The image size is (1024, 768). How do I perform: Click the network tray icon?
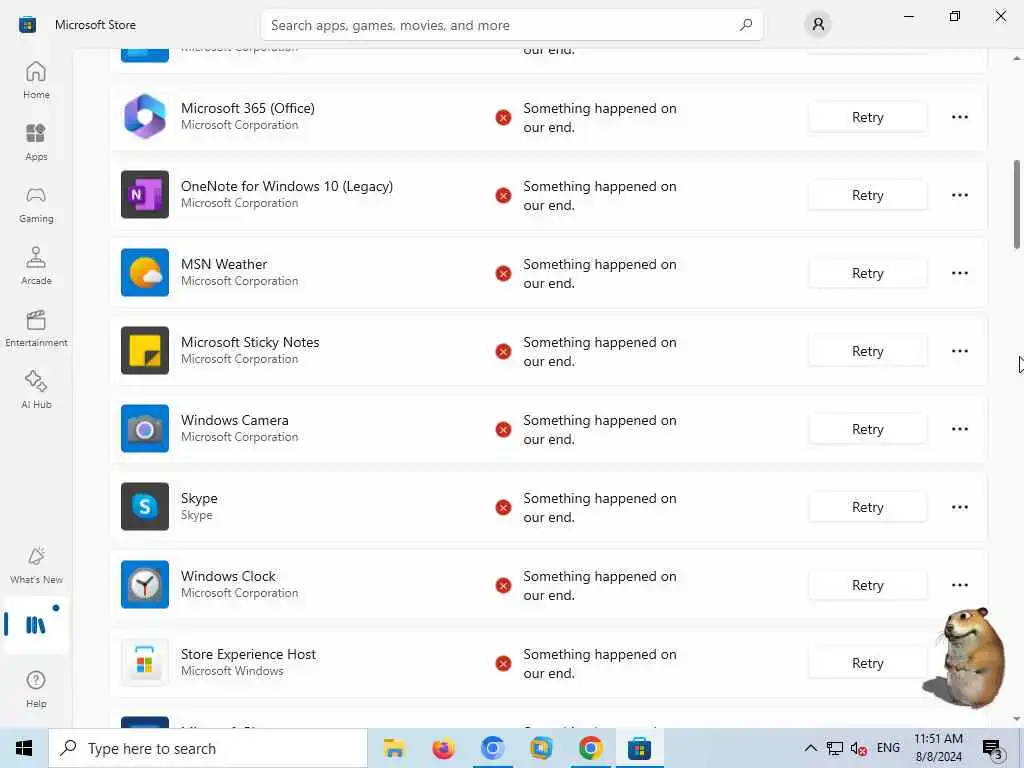point(834,748)
